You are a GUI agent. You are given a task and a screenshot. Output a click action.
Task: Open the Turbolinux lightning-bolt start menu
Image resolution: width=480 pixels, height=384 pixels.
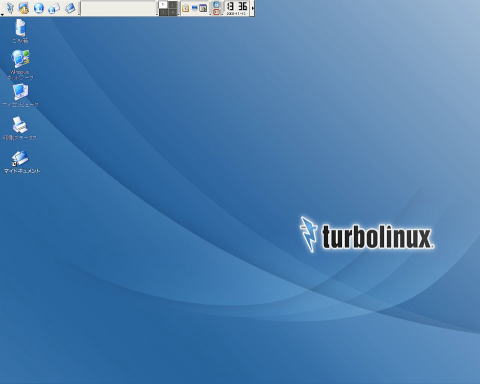[x=10, y=8]
